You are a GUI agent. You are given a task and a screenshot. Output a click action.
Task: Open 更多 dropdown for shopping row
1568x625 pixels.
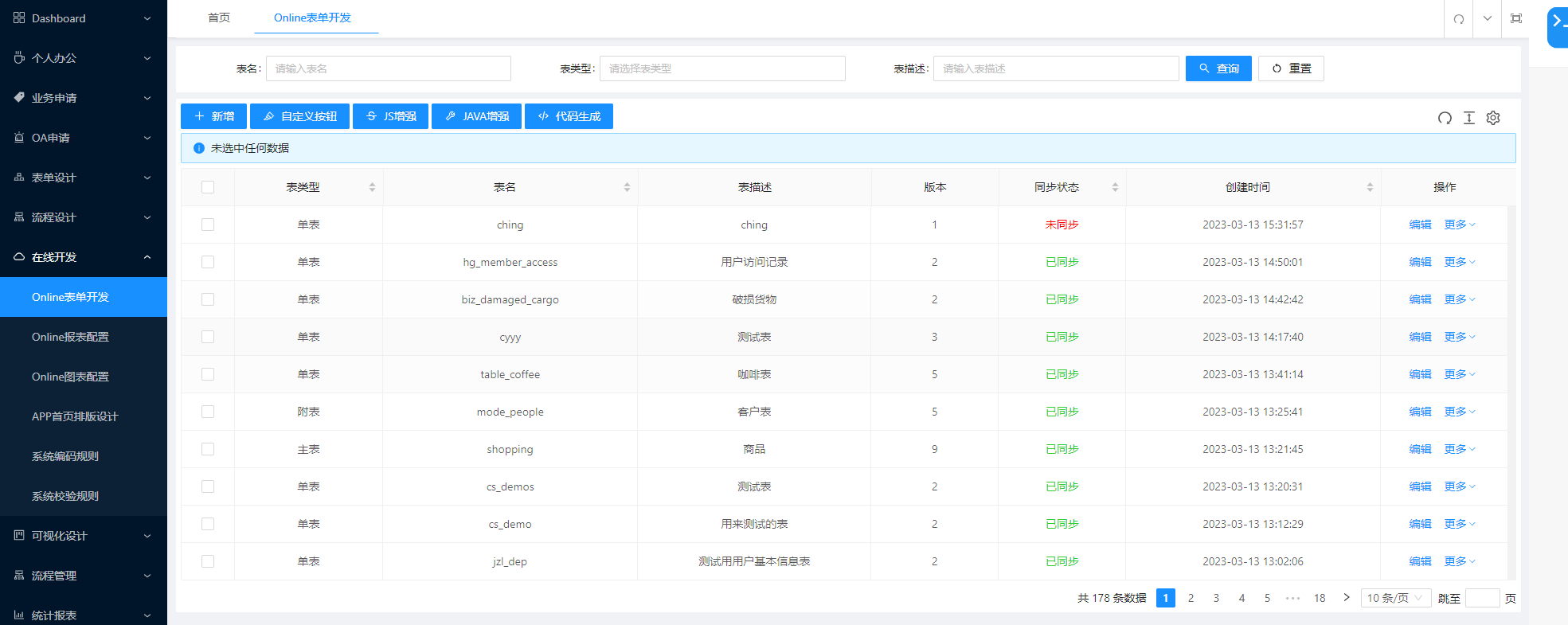(x=1460, y=449)
